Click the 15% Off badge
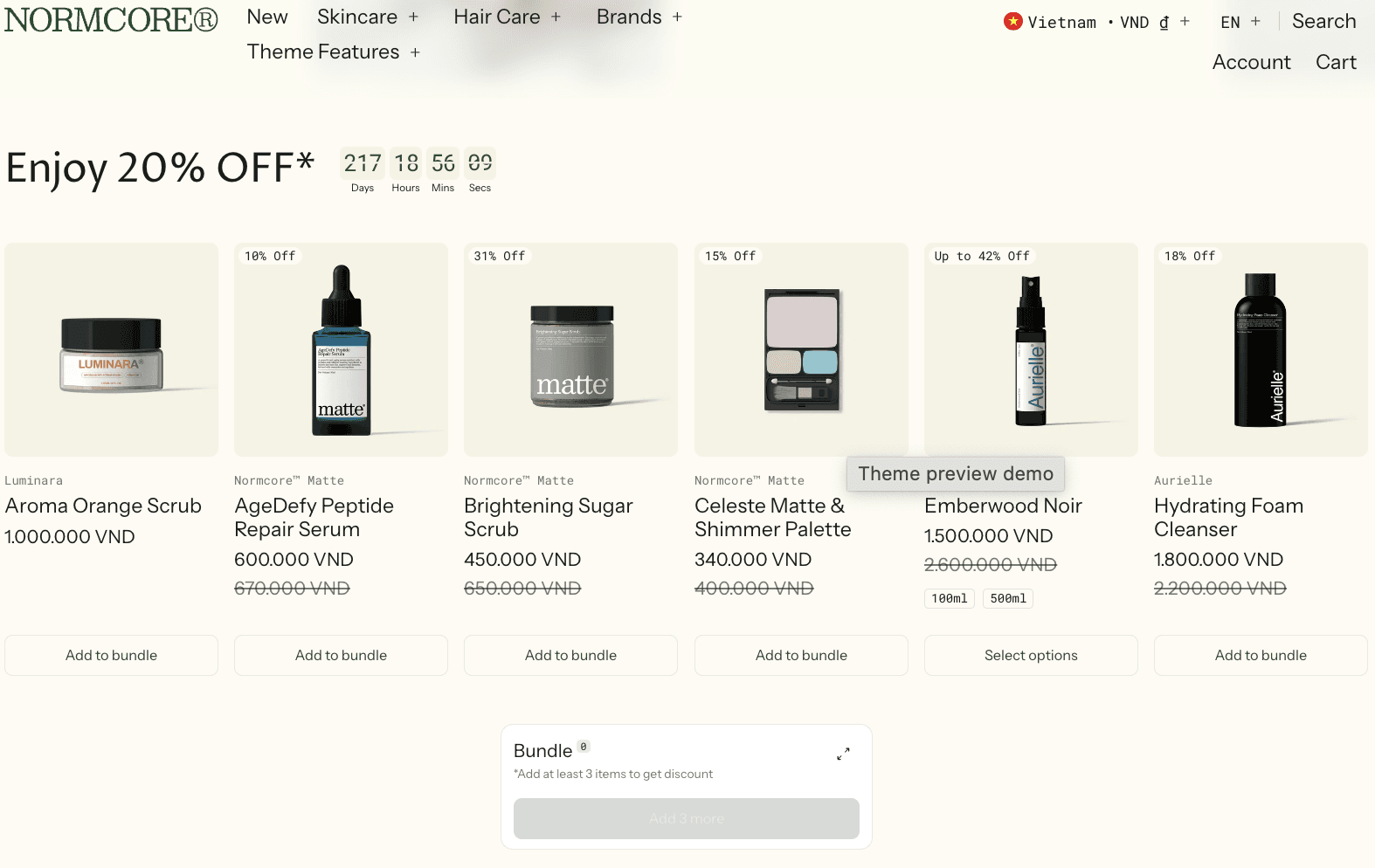This screenshot has width=1375, height=868. pos(730,256)
